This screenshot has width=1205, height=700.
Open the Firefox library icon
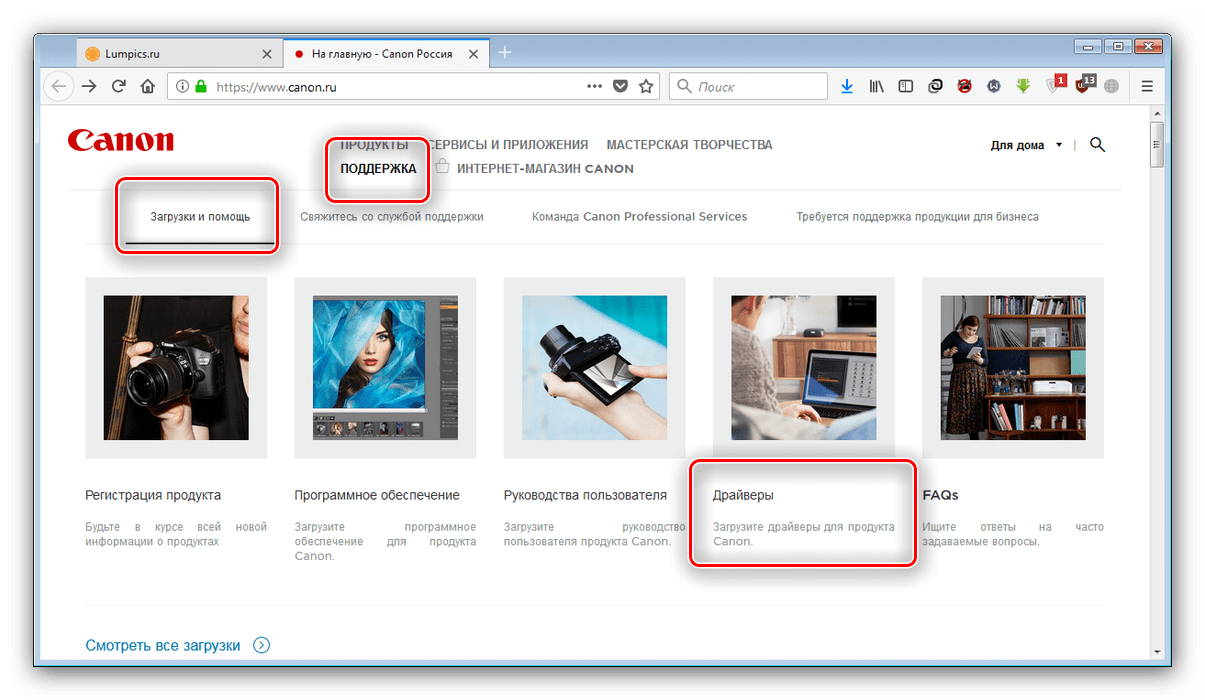tap(876, 87)
